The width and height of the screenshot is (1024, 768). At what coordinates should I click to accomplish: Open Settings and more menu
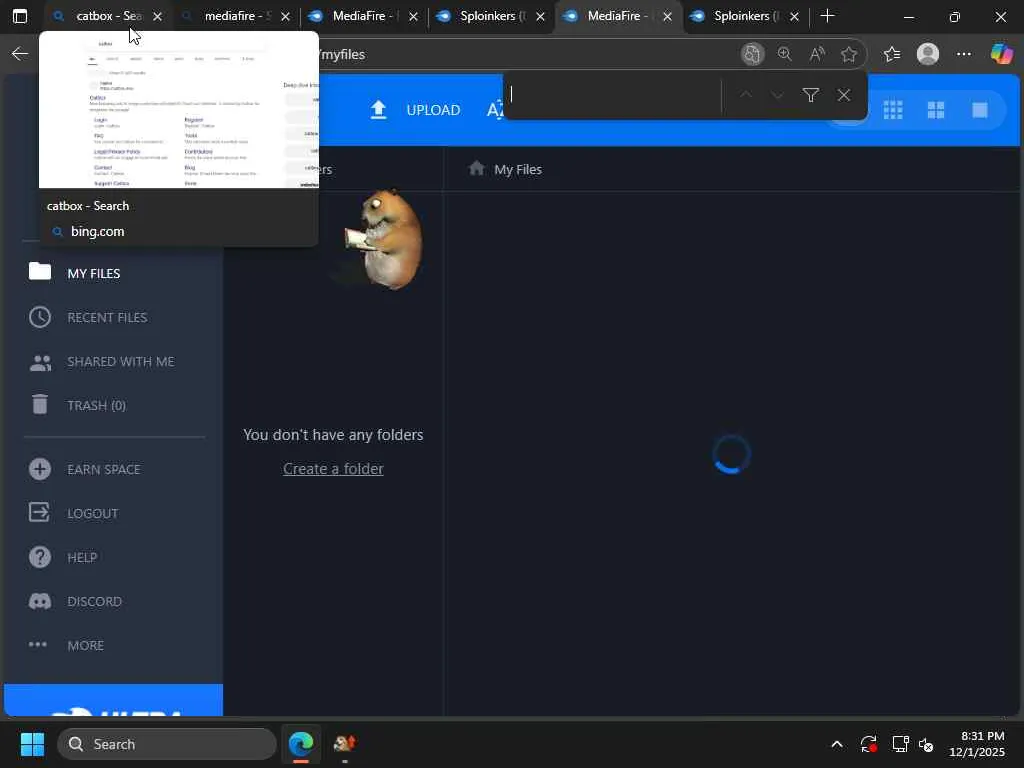coord(964,54)
